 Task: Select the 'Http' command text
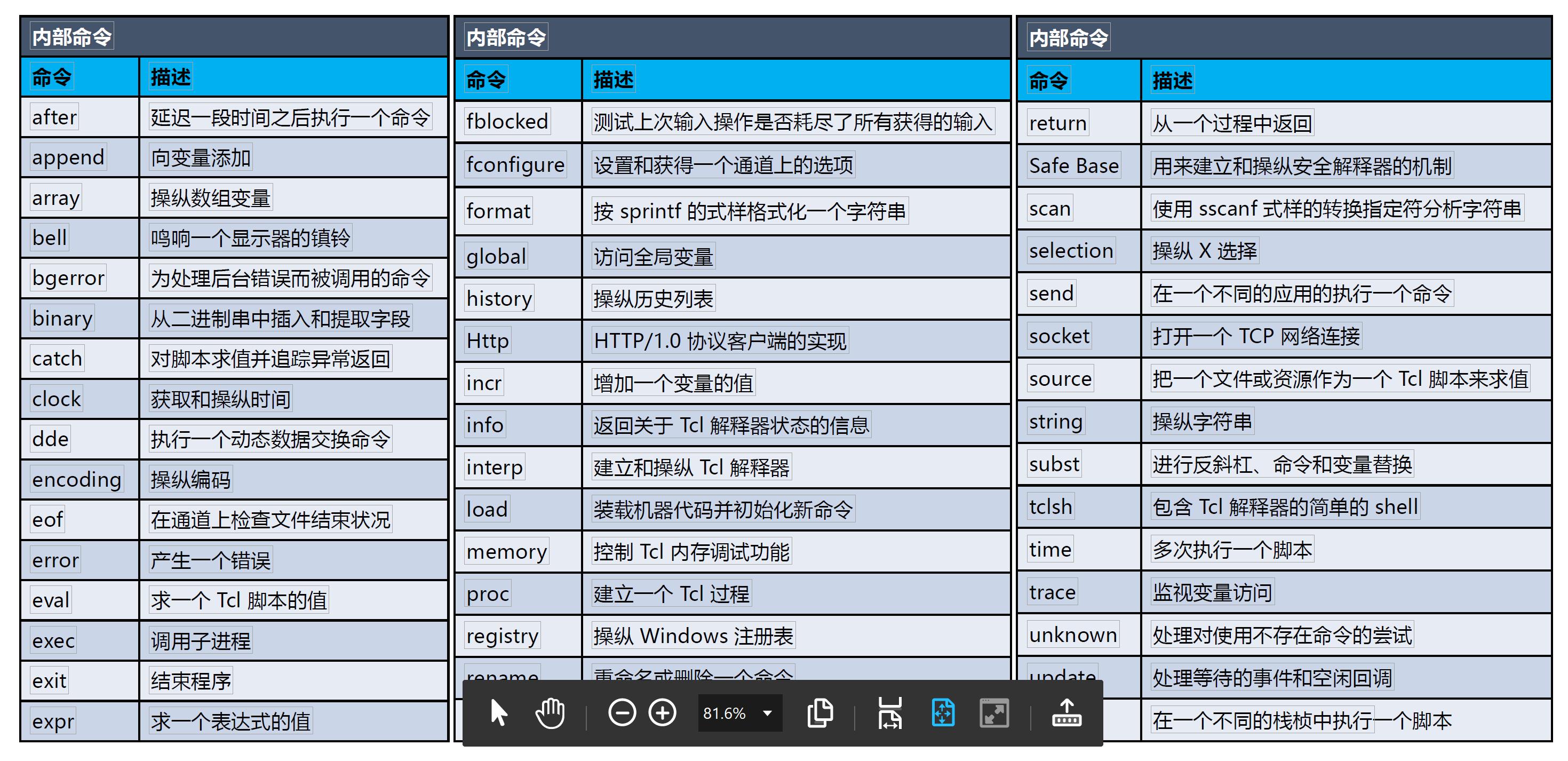point(487,341)
